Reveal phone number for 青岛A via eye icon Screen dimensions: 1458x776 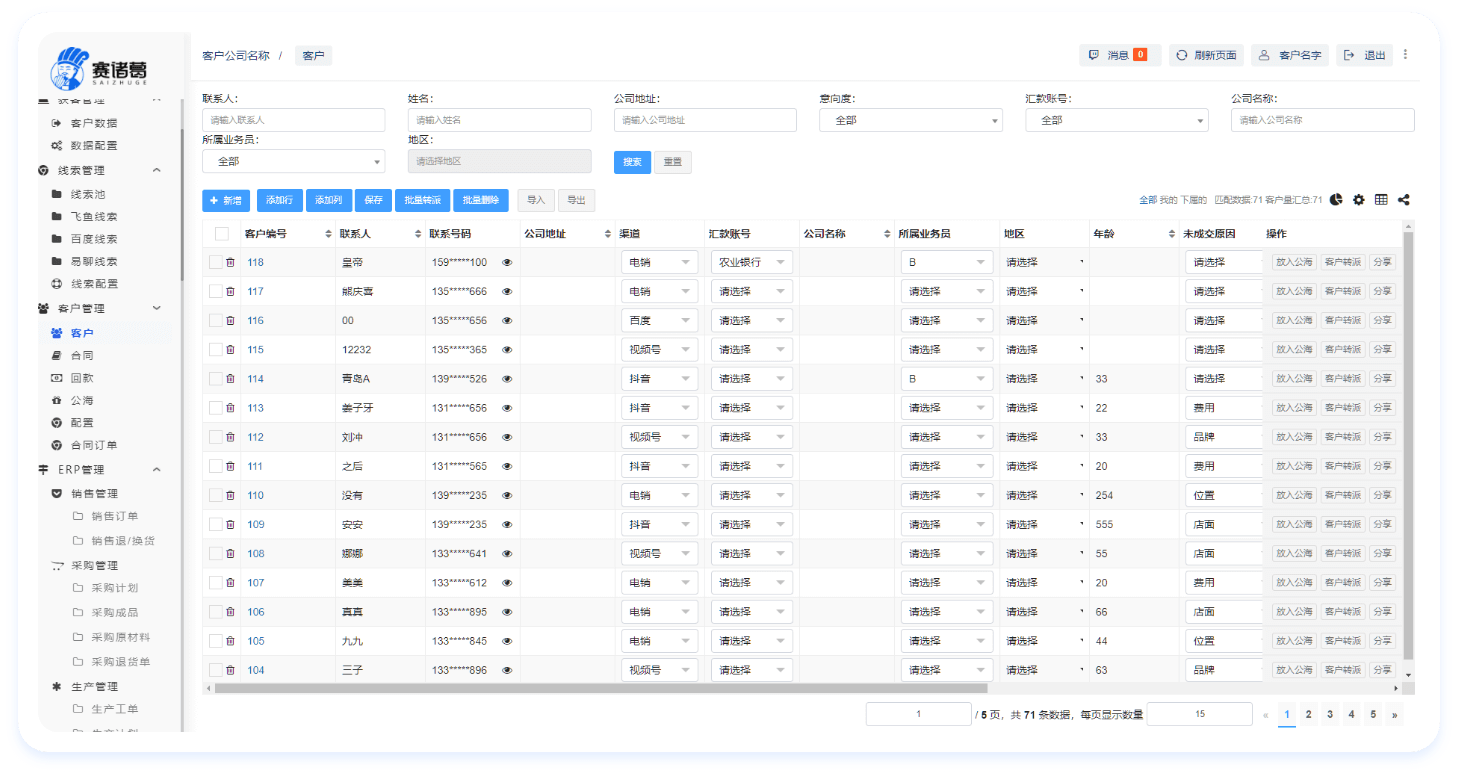click(507, 379)
